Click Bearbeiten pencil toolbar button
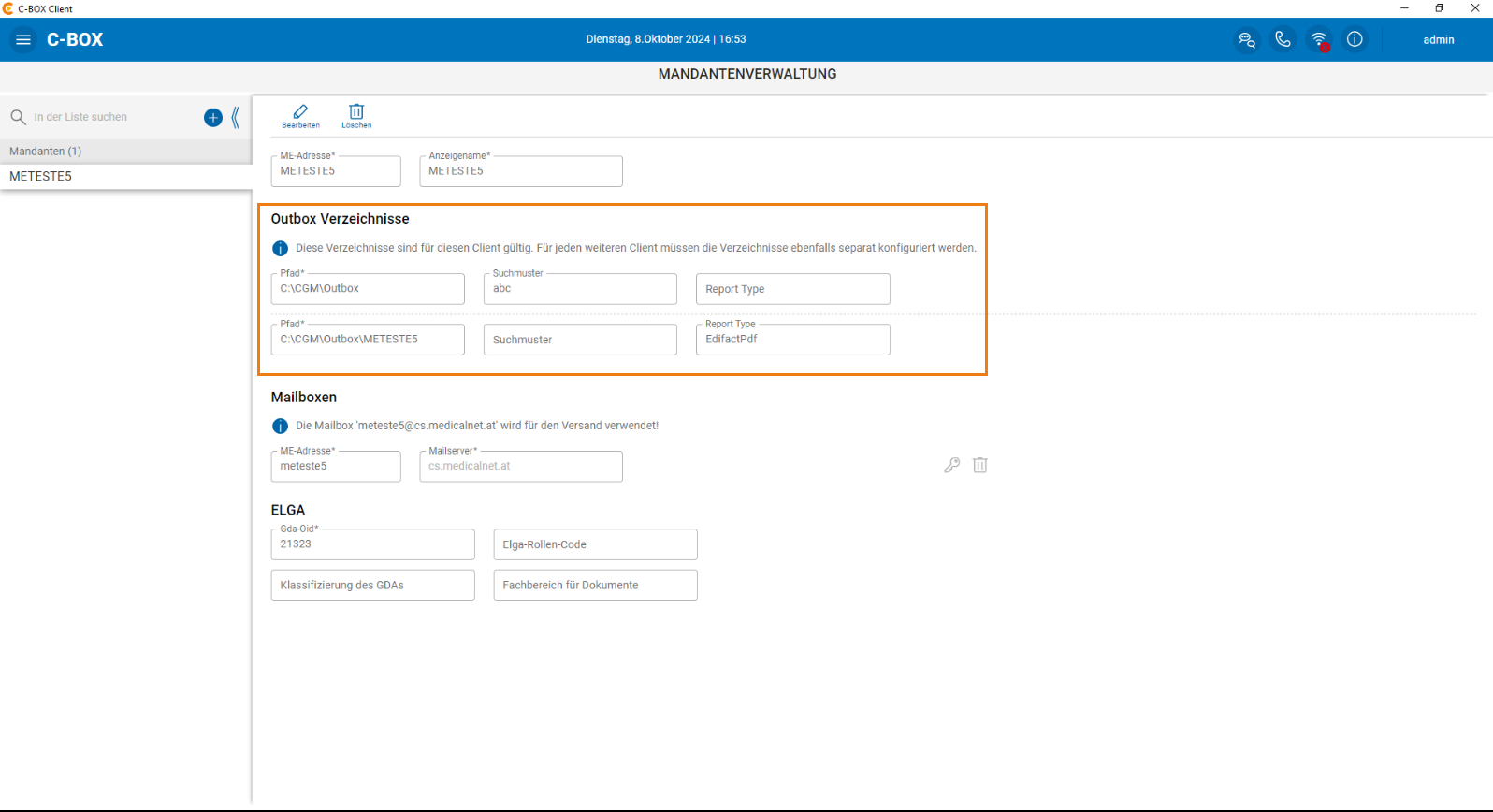Screen dimensions: 1493x812 [x=300, y=116]
